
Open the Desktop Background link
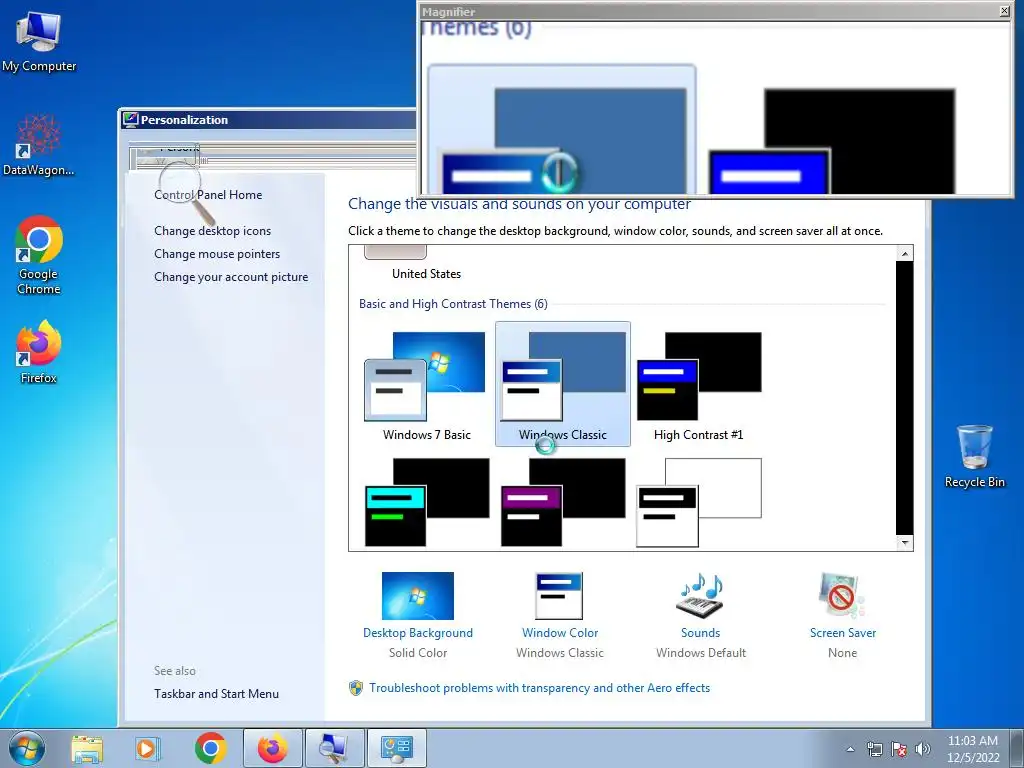418,633
